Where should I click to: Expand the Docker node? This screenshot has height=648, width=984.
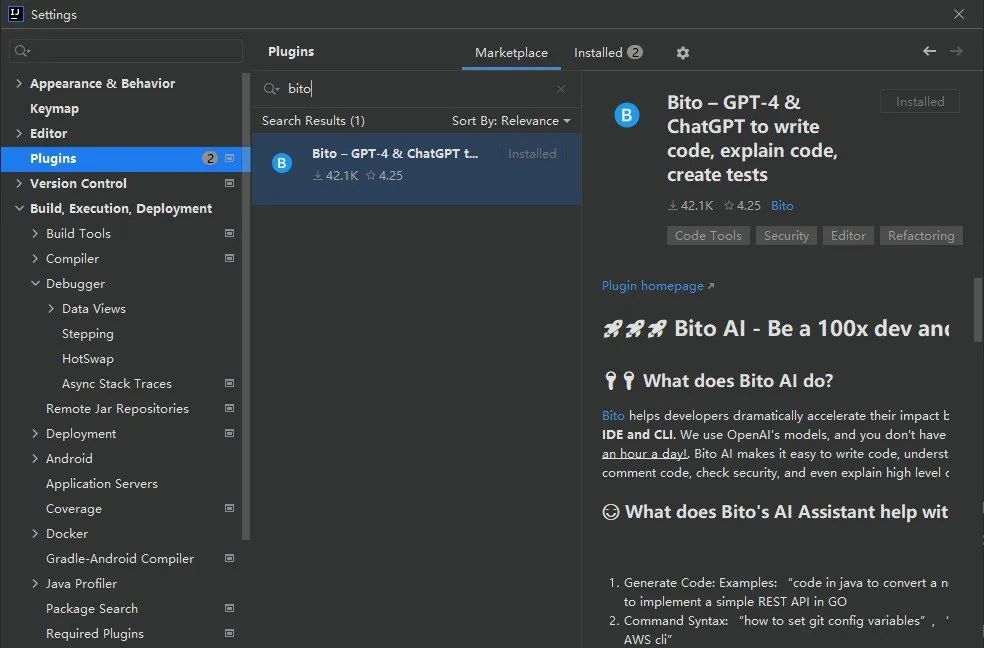coord(35,534)
